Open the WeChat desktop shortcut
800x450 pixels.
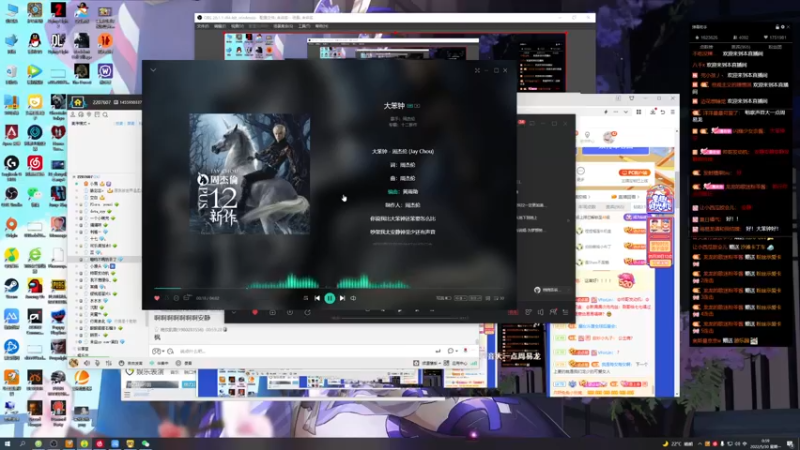35,196
